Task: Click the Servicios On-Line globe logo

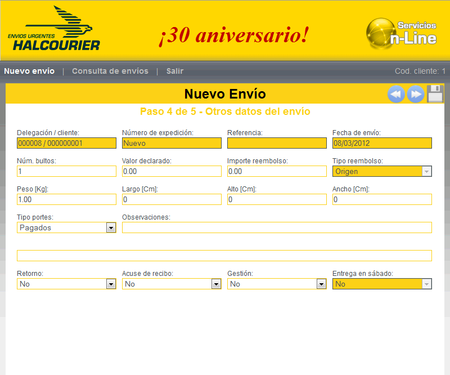Action: click(401, 33)
